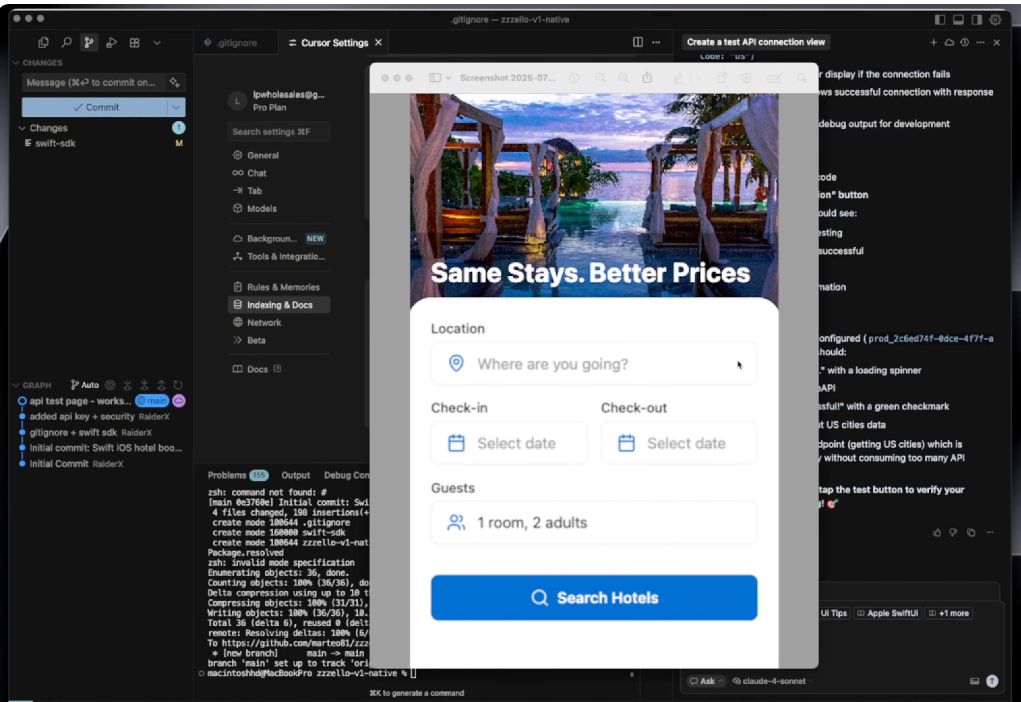Open Network settings section

[279, 322]
